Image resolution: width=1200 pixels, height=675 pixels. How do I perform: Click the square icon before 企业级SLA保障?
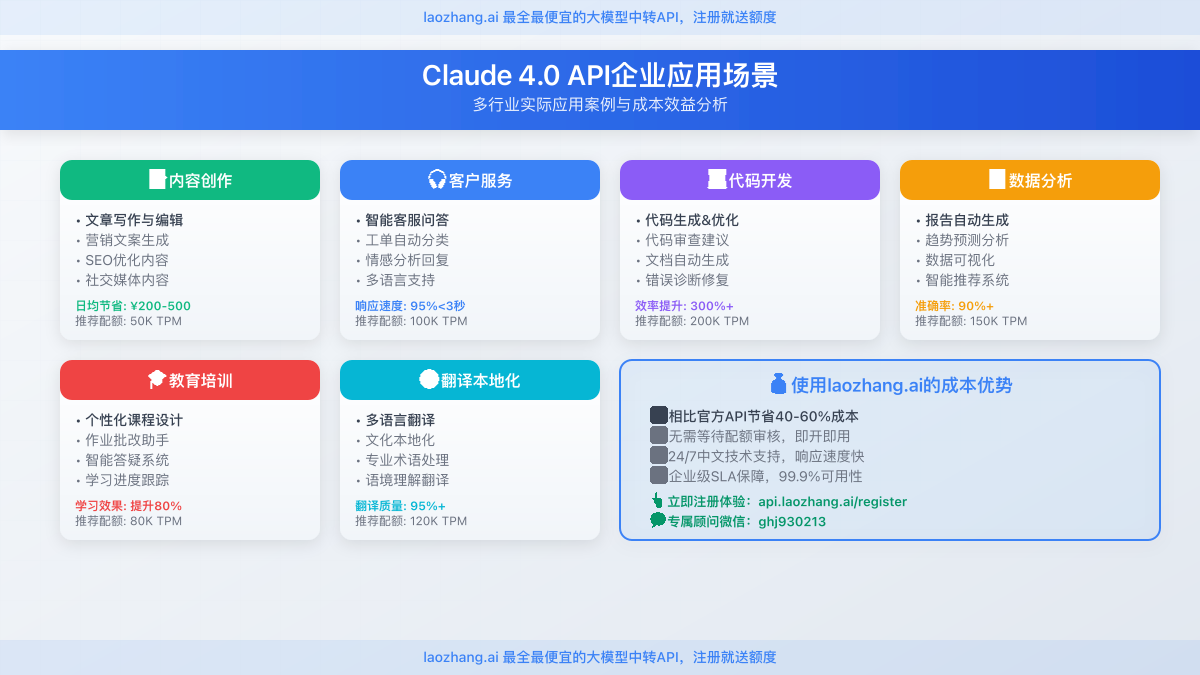[658, 476]
